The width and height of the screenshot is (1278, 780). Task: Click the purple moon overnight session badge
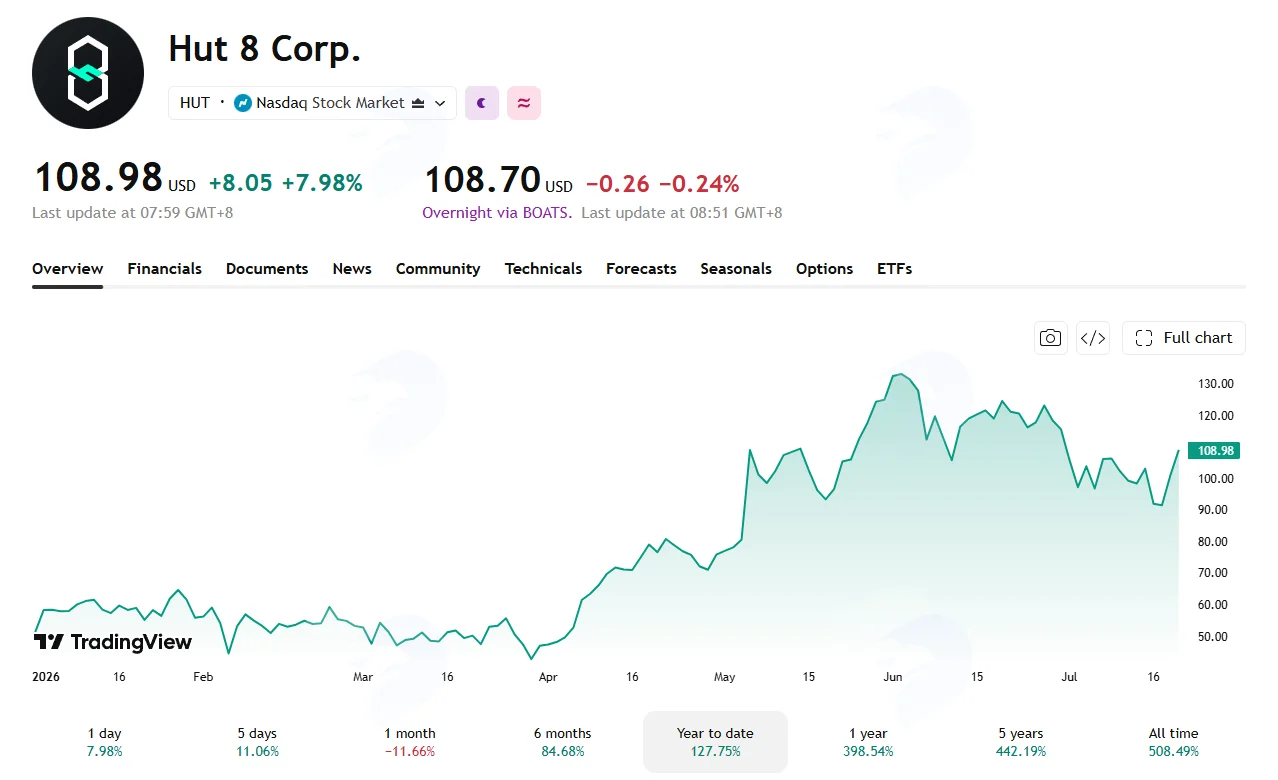click(x=482, y=103)
